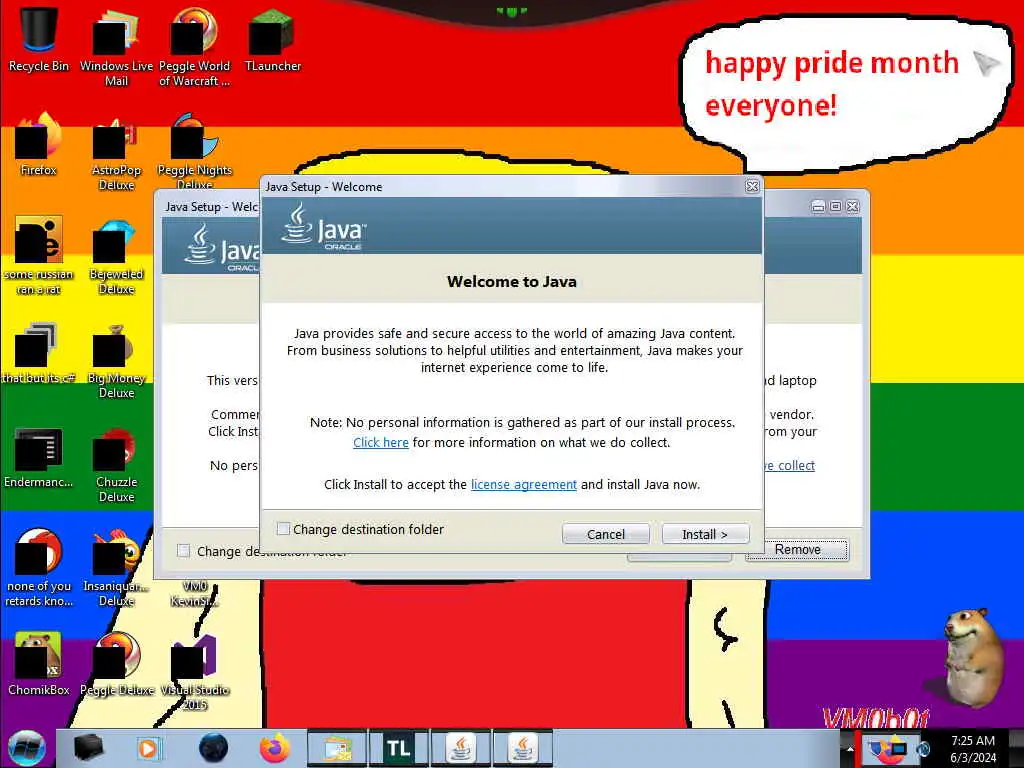Open the 'Click here' information link
The width and height of the screenshot is (1024, 768).
(381, 443)
